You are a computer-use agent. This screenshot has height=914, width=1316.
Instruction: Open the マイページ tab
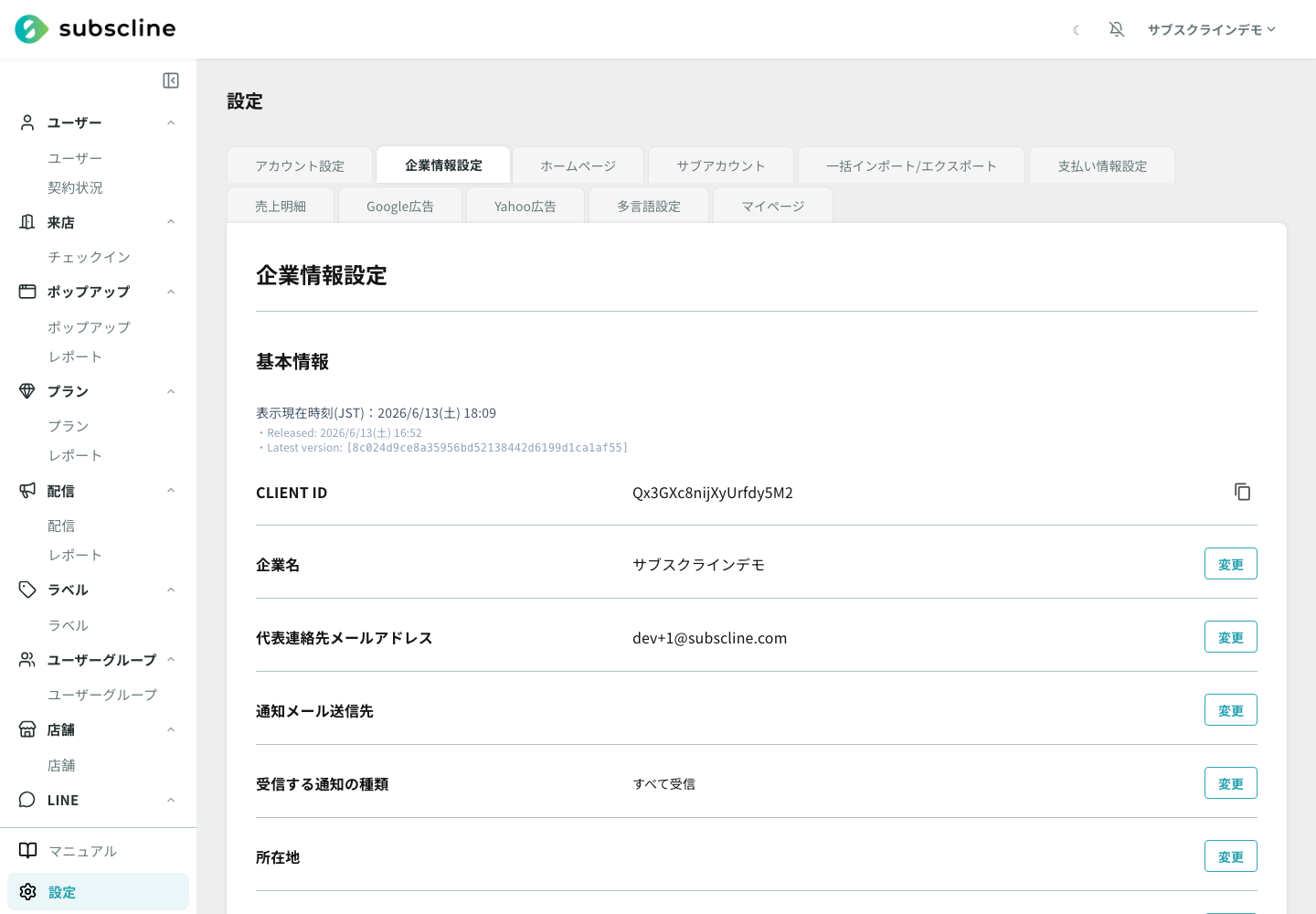[773, 206]
